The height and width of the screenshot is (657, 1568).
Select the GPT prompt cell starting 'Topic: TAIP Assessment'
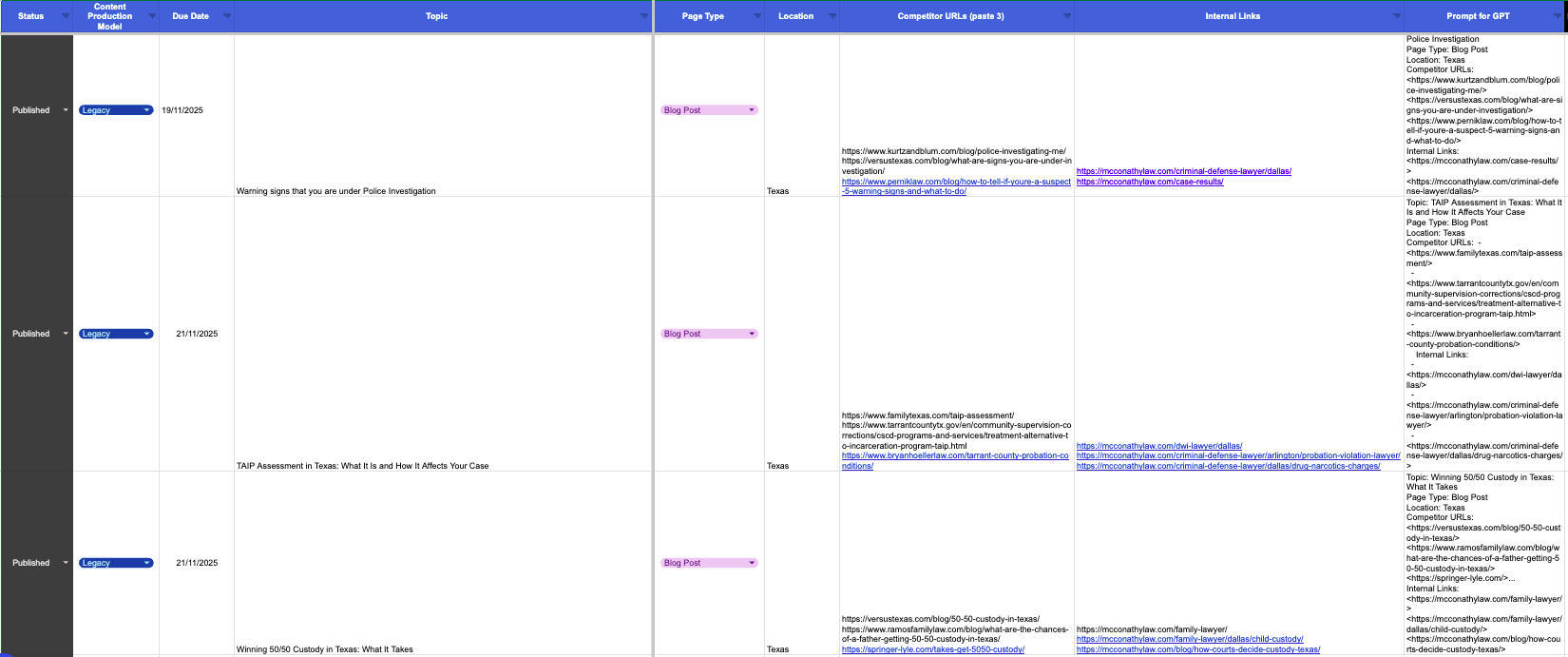coord(1484,334)
